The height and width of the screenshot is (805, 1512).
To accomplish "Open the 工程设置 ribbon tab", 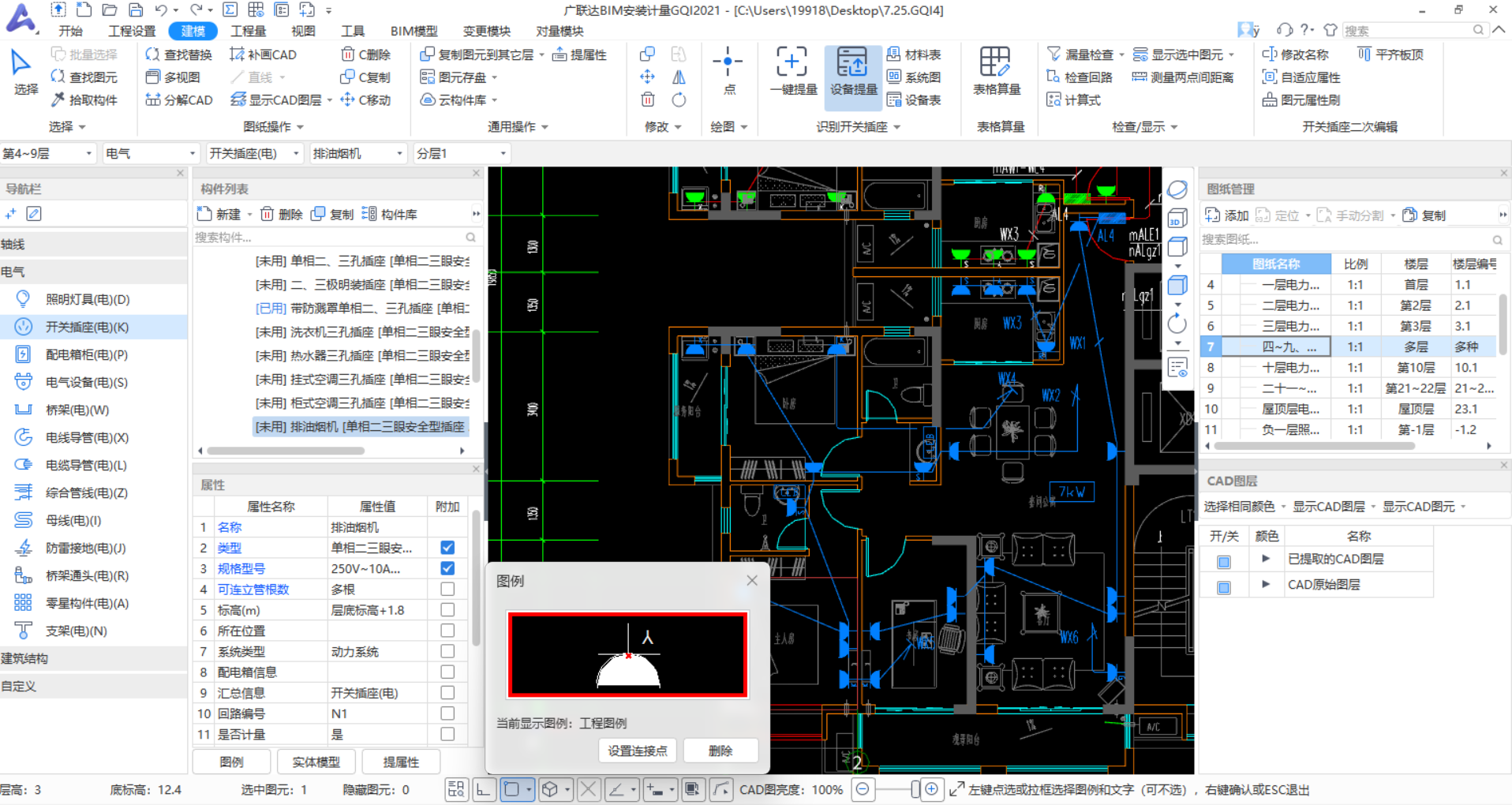I will pyautogui.click(x=132, y=31).
